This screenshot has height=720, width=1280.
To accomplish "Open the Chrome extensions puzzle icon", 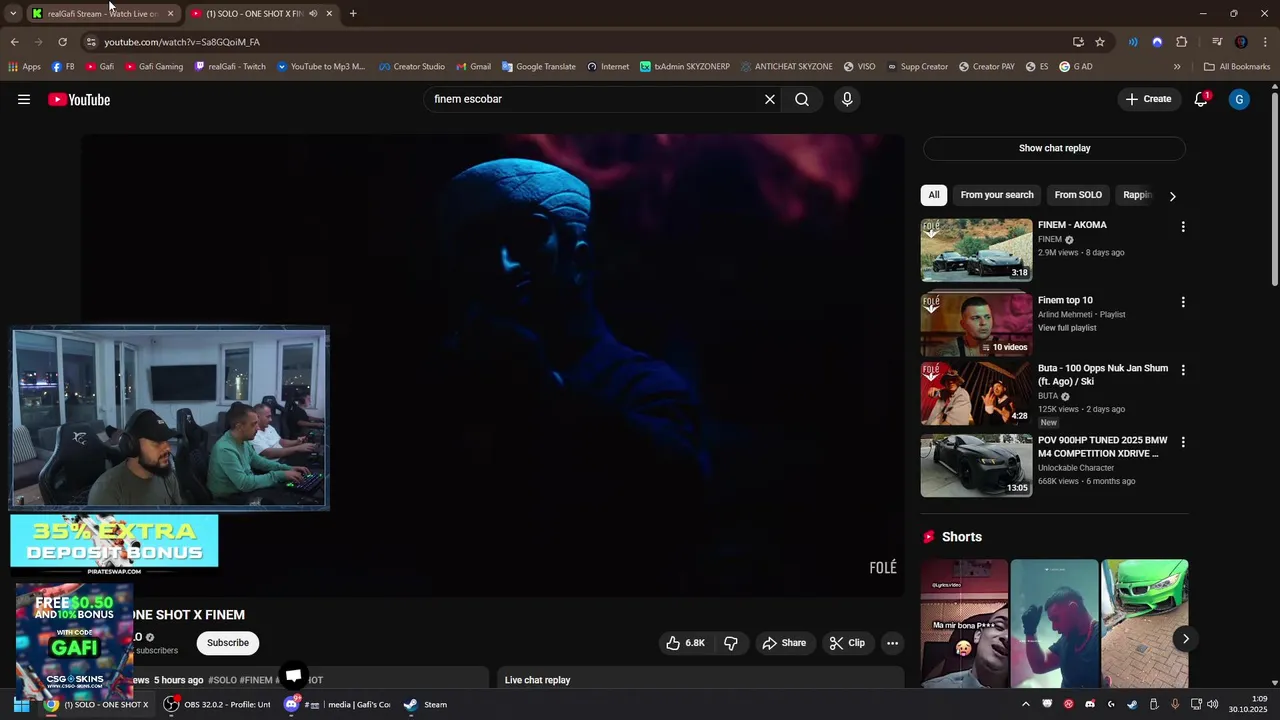I will point(1181,42).
